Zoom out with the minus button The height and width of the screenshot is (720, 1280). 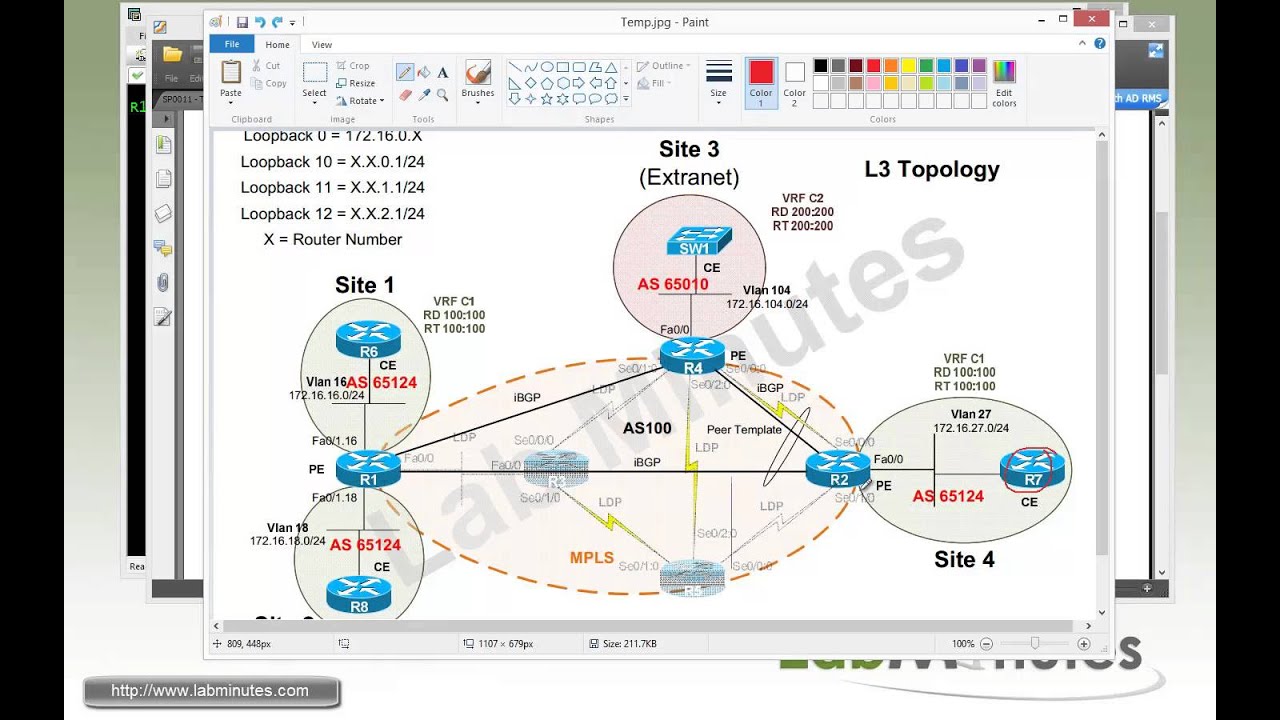click(x=986, y=644)
